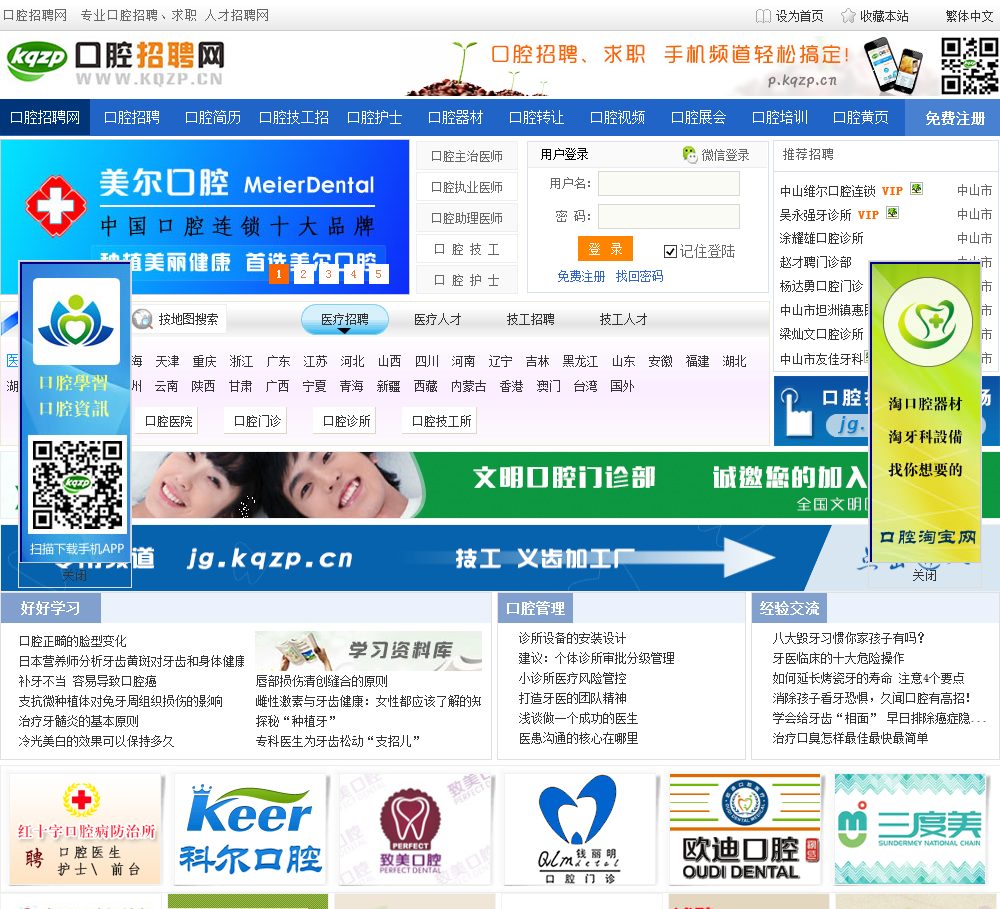Viewport: 1000px width, 909px height.
Task: Click the header QR code image
Action: pos(969,66)
